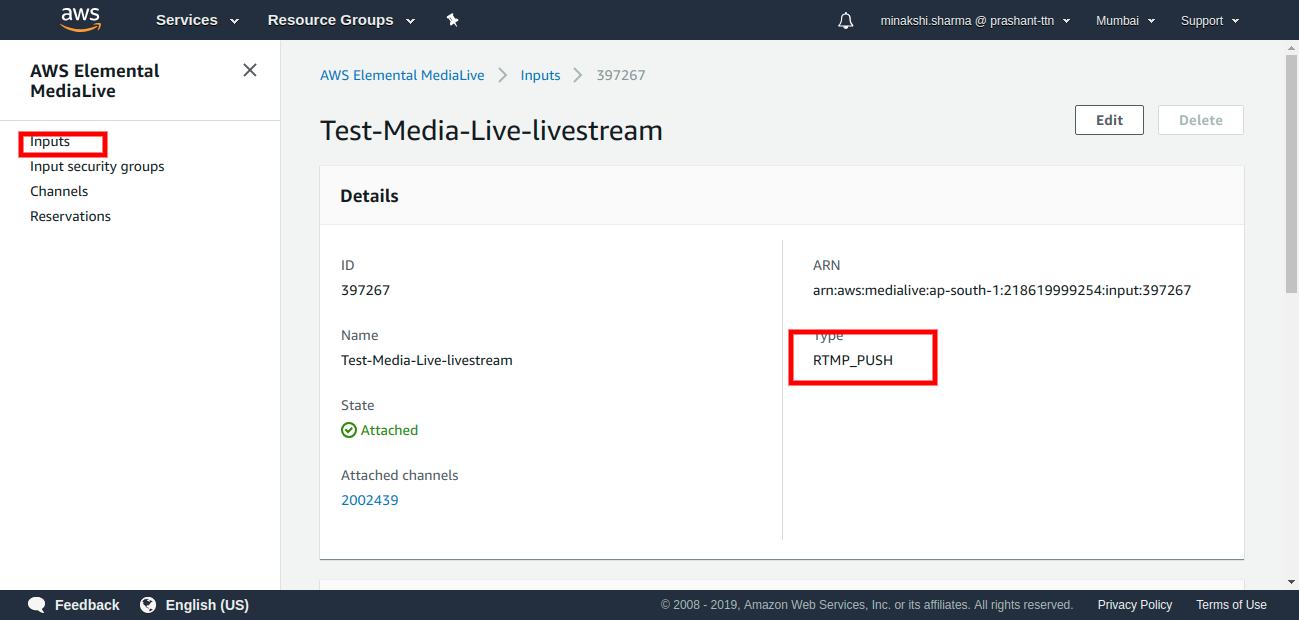Change language via English (US)
Viewport: 1299px width, 620px height.
(x=207, y=605)
